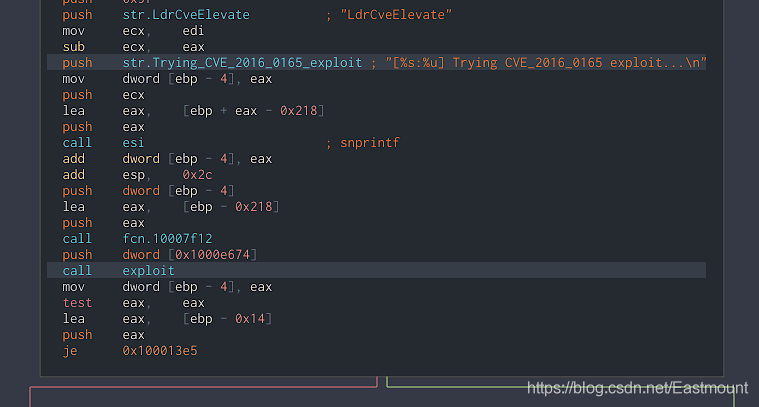Image resolution: width=759 pixels, height=407 pixels.
Task: Select the highlighted 'call exploit' line
Action: (376, 271)
